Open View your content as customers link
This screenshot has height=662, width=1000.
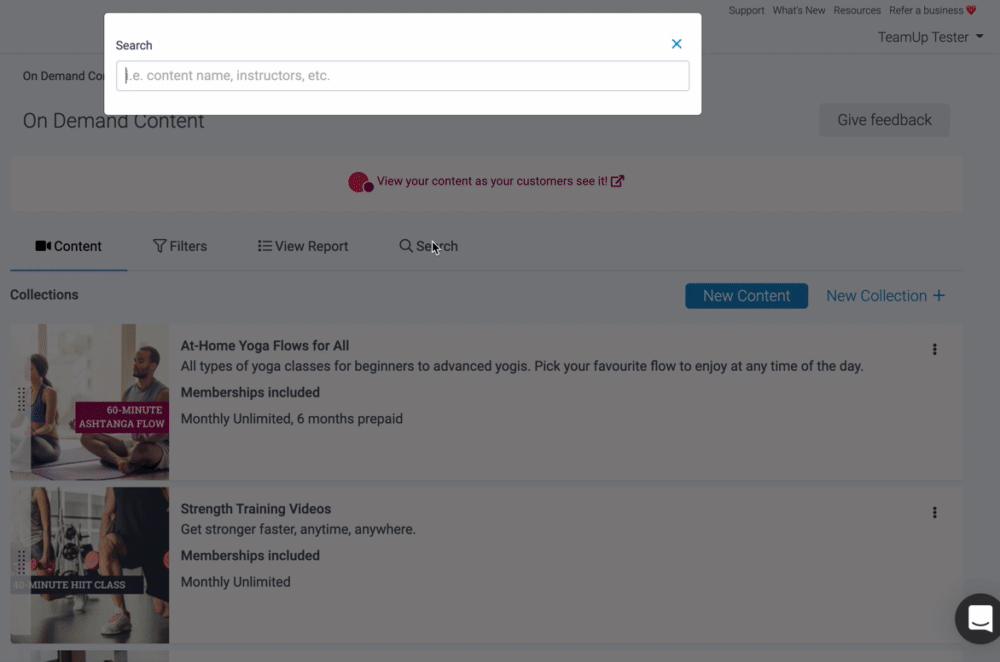[x=491, y=181]
